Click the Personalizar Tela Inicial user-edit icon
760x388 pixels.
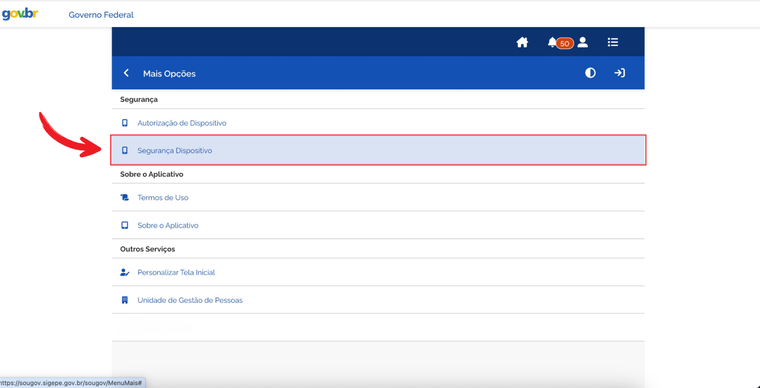point(125,272)
